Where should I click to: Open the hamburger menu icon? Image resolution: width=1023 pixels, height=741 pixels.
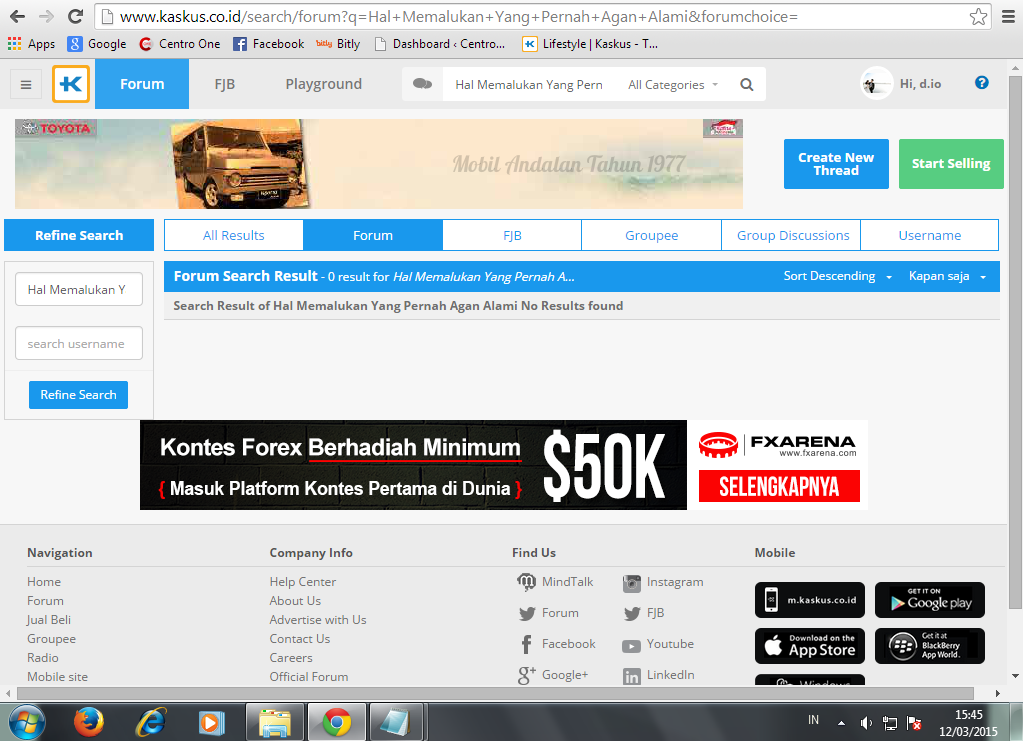[x=26, y=85]
